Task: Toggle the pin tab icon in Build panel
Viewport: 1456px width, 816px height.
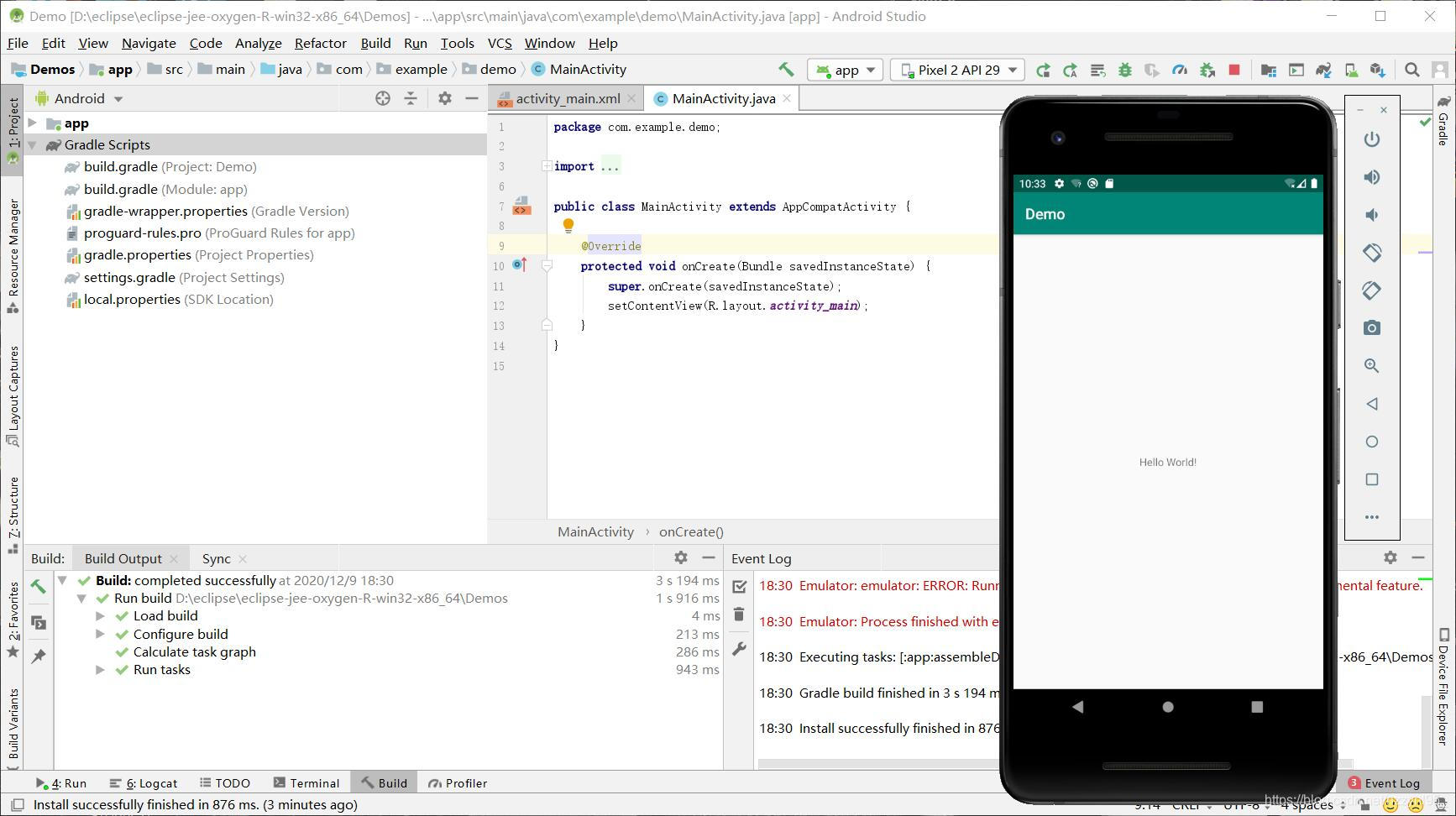Action: [39, 656]
